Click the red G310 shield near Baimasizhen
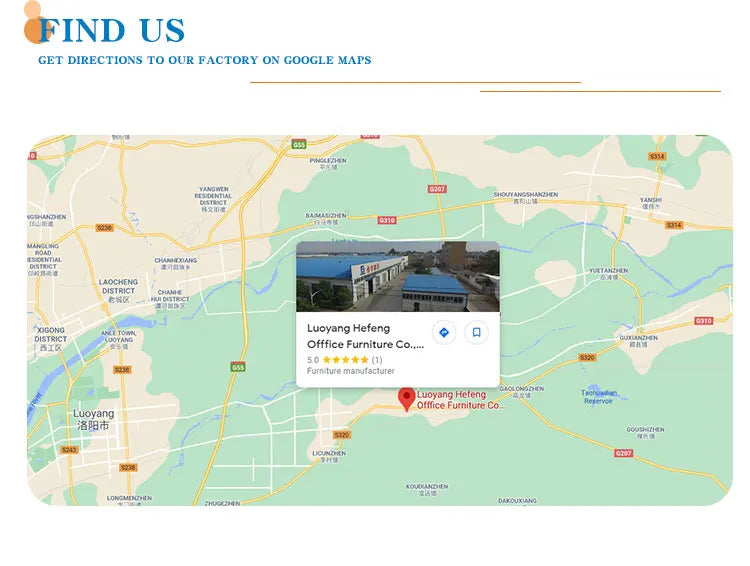 [387, 220]
